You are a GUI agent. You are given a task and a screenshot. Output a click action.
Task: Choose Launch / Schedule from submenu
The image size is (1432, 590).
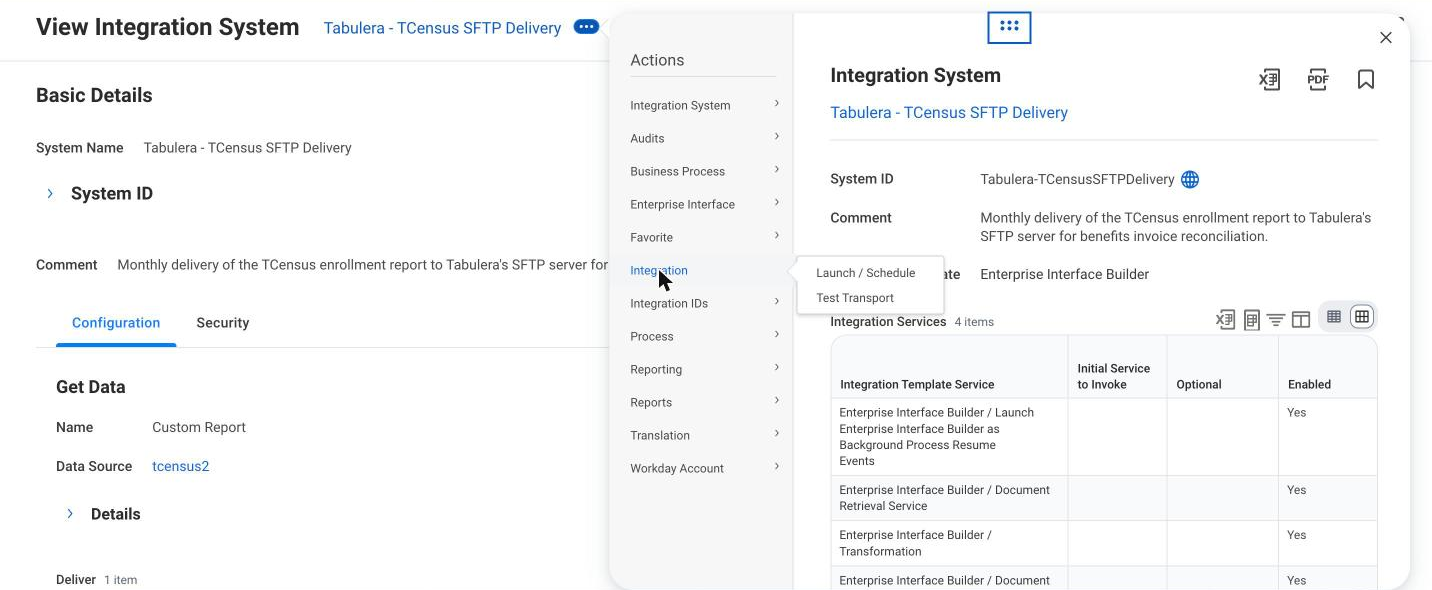point(865,273)
